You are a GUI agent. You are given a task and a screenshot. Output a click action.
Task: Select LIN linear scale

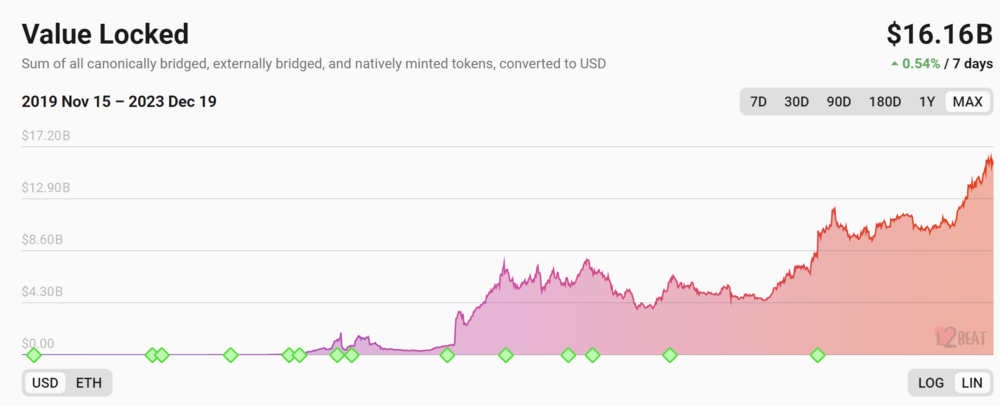pyautogui.click(x=971, y=383)
